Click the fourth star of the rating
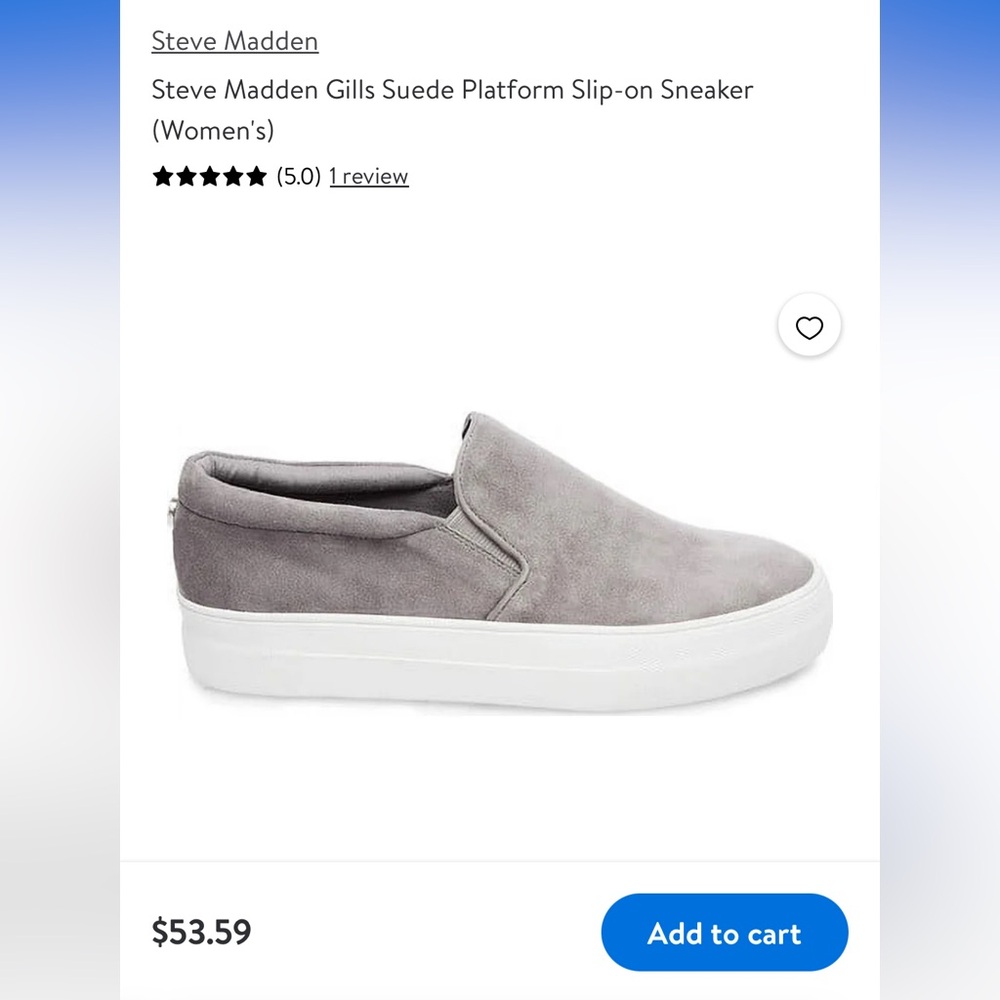 [234, 175]
